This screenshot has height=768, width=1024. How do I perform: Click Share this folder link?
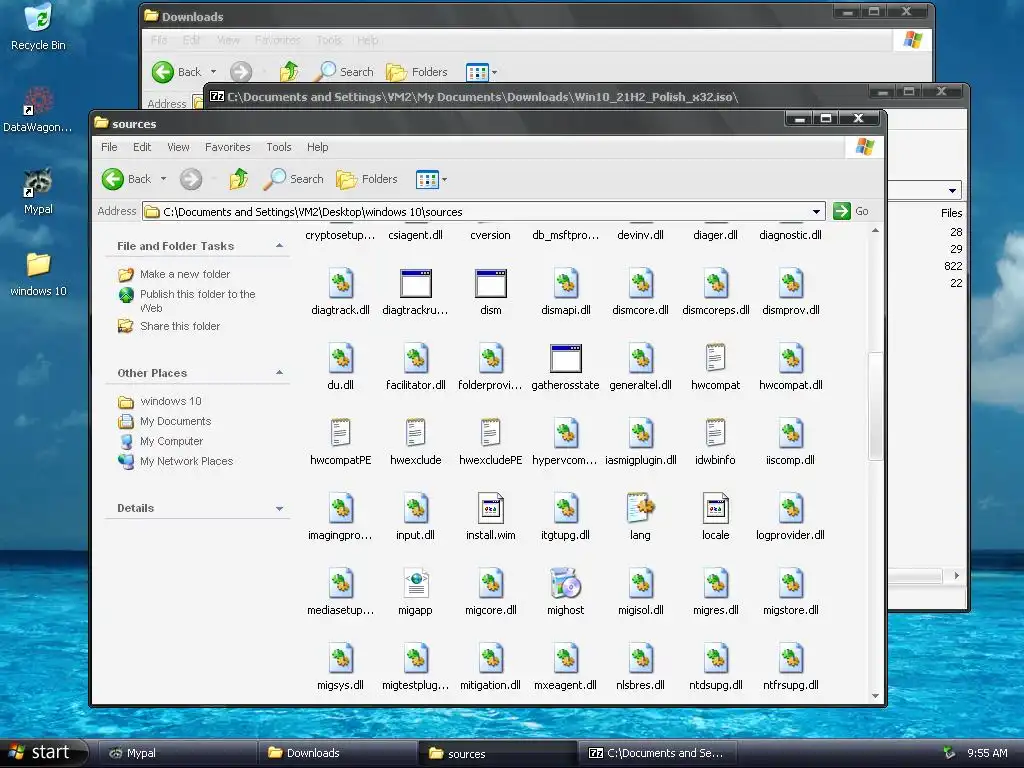180,326
